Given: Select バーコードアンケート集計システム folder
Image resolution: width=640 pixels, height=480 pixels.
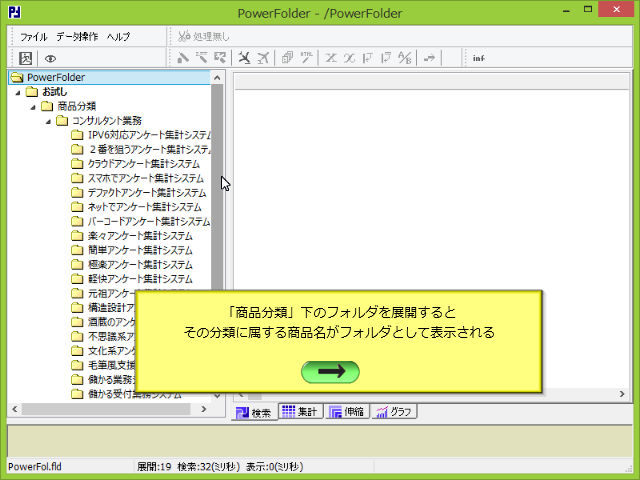Looking at the screenshot, I should [149, 222].
